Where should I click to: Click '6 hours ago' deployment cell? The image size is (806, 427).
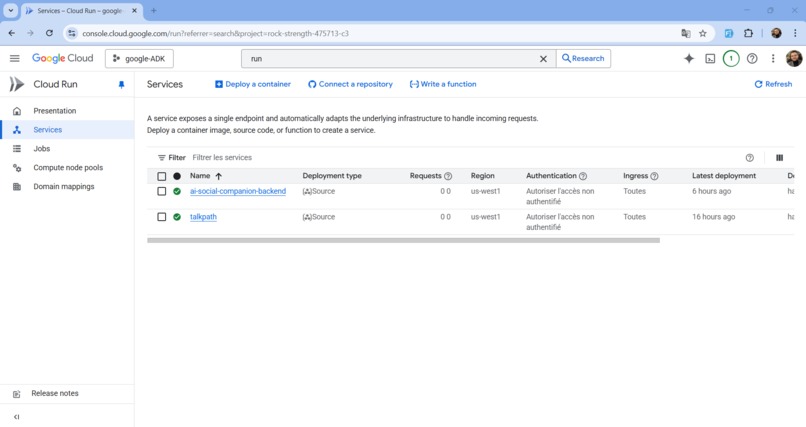(x=711, y=191)
